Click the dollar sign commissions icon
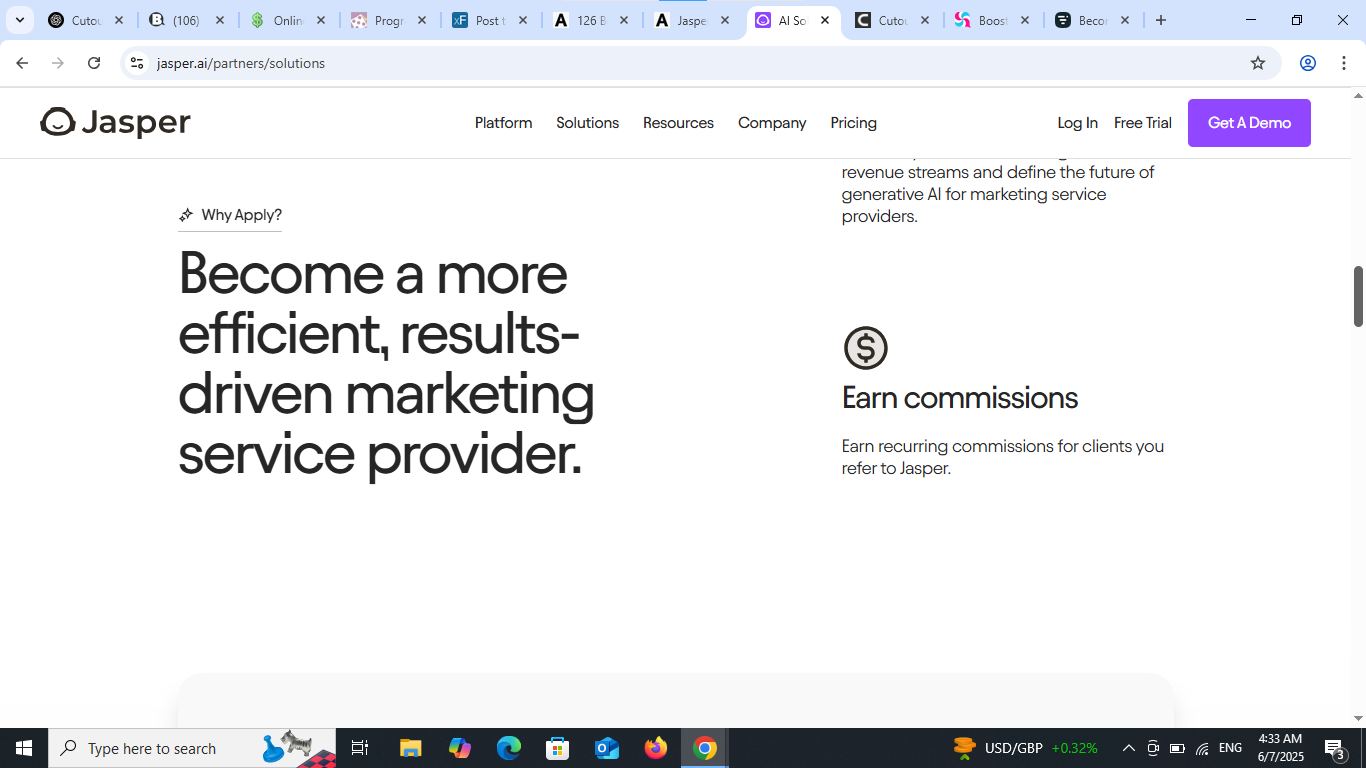1366x768 pixels. [x=865, y=348]
